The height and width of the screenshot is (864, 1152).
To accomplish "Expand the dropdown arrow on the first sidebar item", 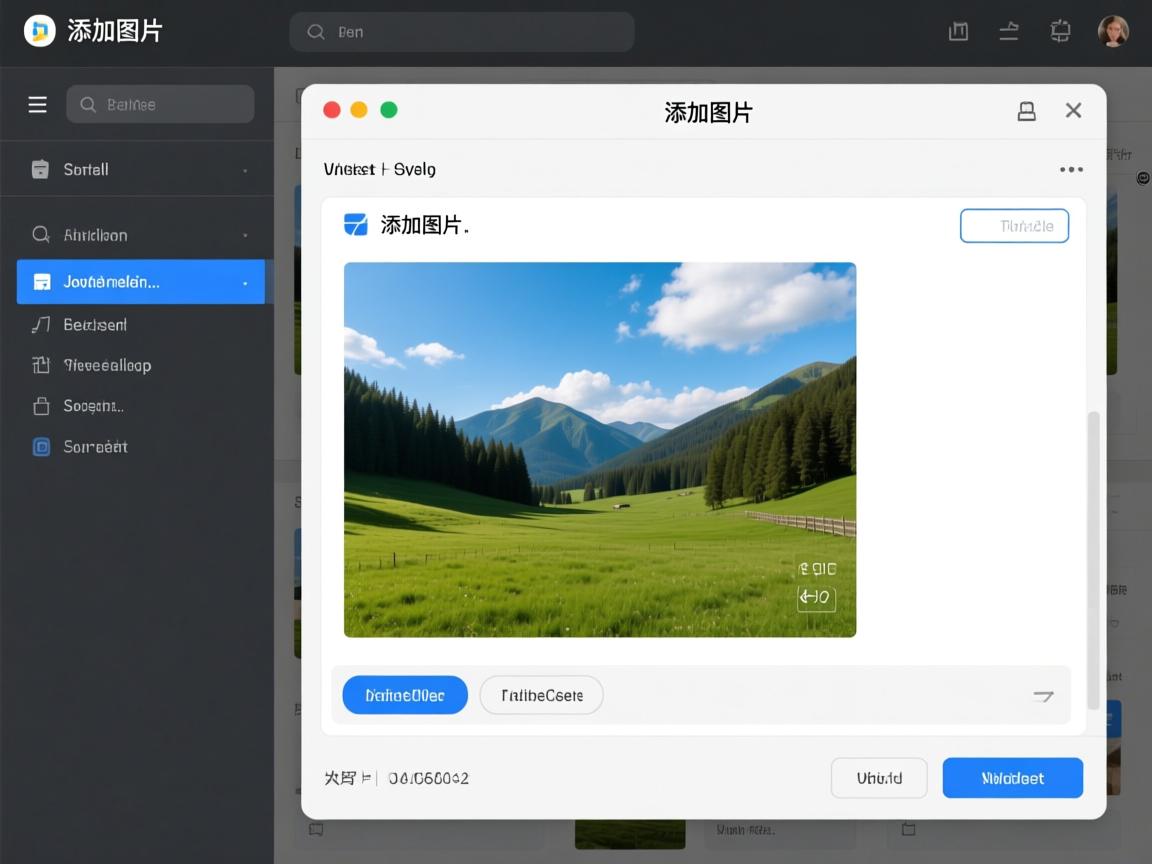I will pyautogui.click(x=245, y=169).
